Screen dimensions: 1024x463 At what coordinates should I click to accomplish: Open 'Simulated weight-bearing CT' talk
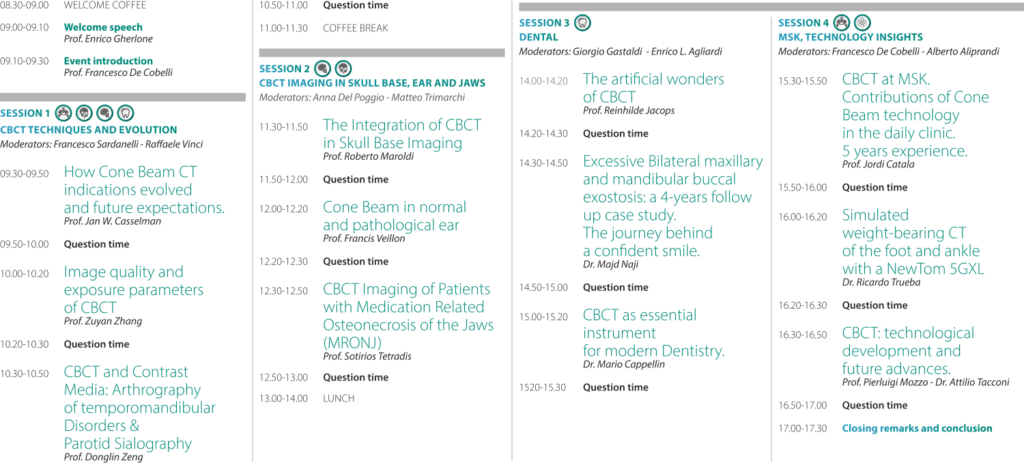point(912,242)
